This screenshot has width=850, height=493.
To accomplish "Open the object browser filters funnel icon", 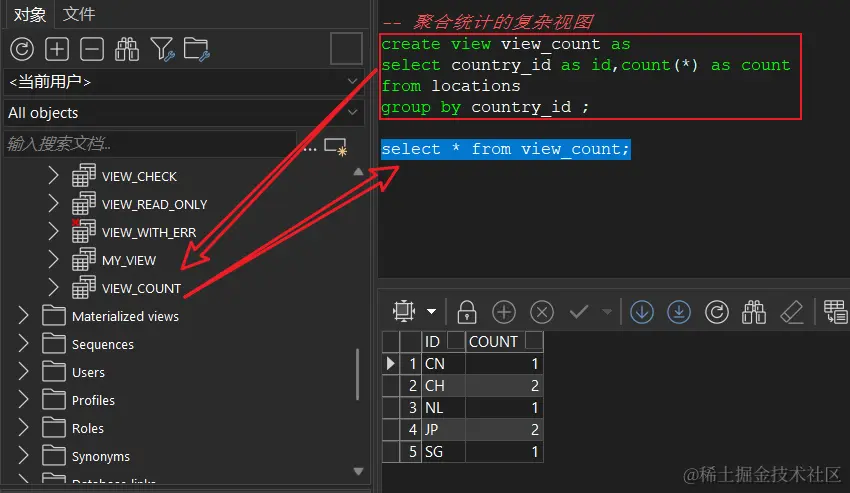I will 162,49.
